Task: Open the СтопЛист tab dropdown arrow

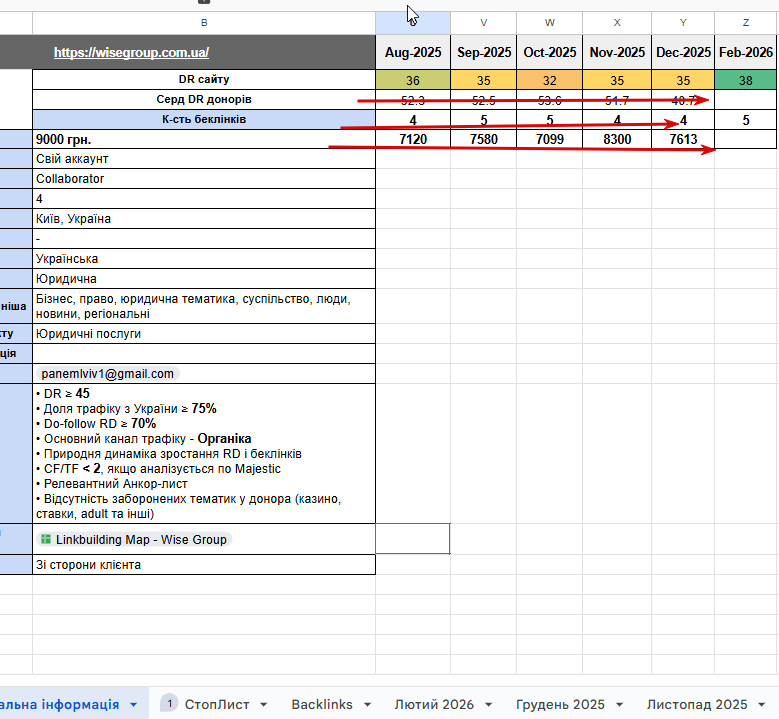Action: click(263, 705)
